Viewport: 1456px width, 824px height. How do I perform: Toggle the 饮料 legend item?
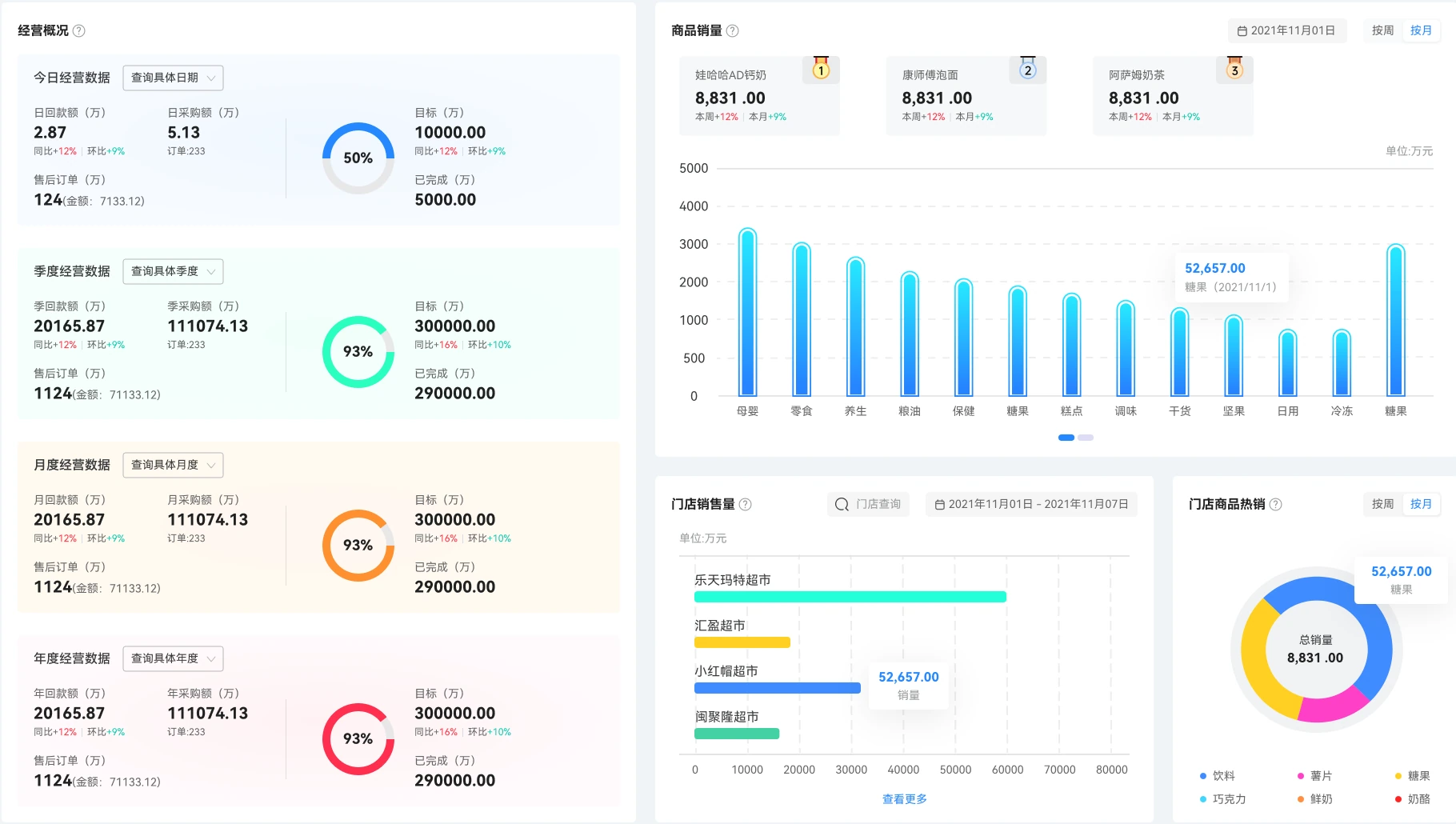(1218, 776)
